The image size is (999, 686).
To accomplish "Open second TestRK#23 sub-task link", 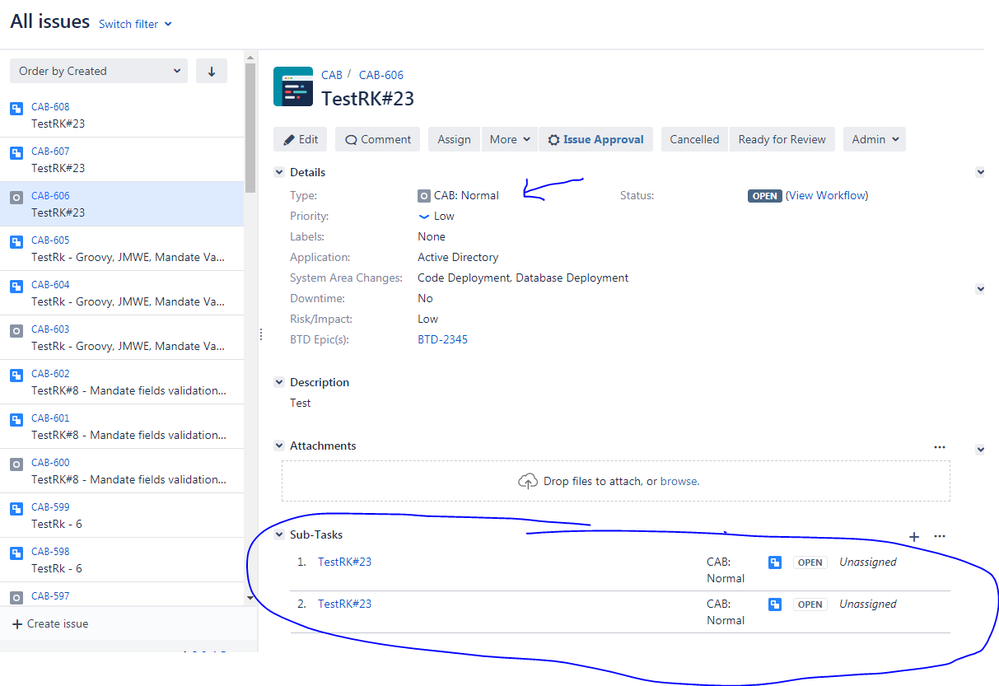I will pyautogui.click(x=345, y=604).
